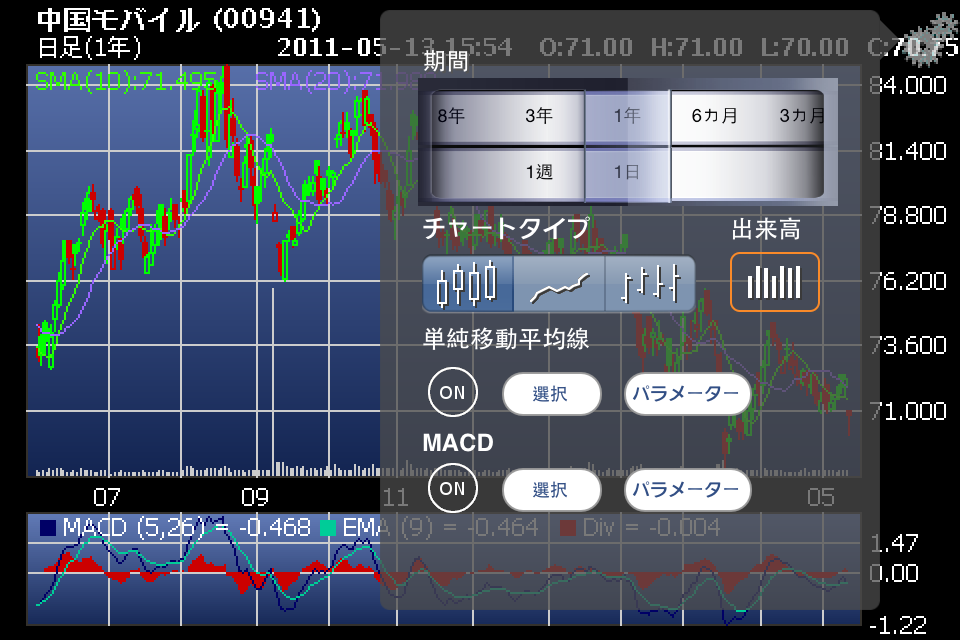The width and height of the screenshot is (960, 640).
Task: Select the 1日 bar interval
Action: (627, 172)
